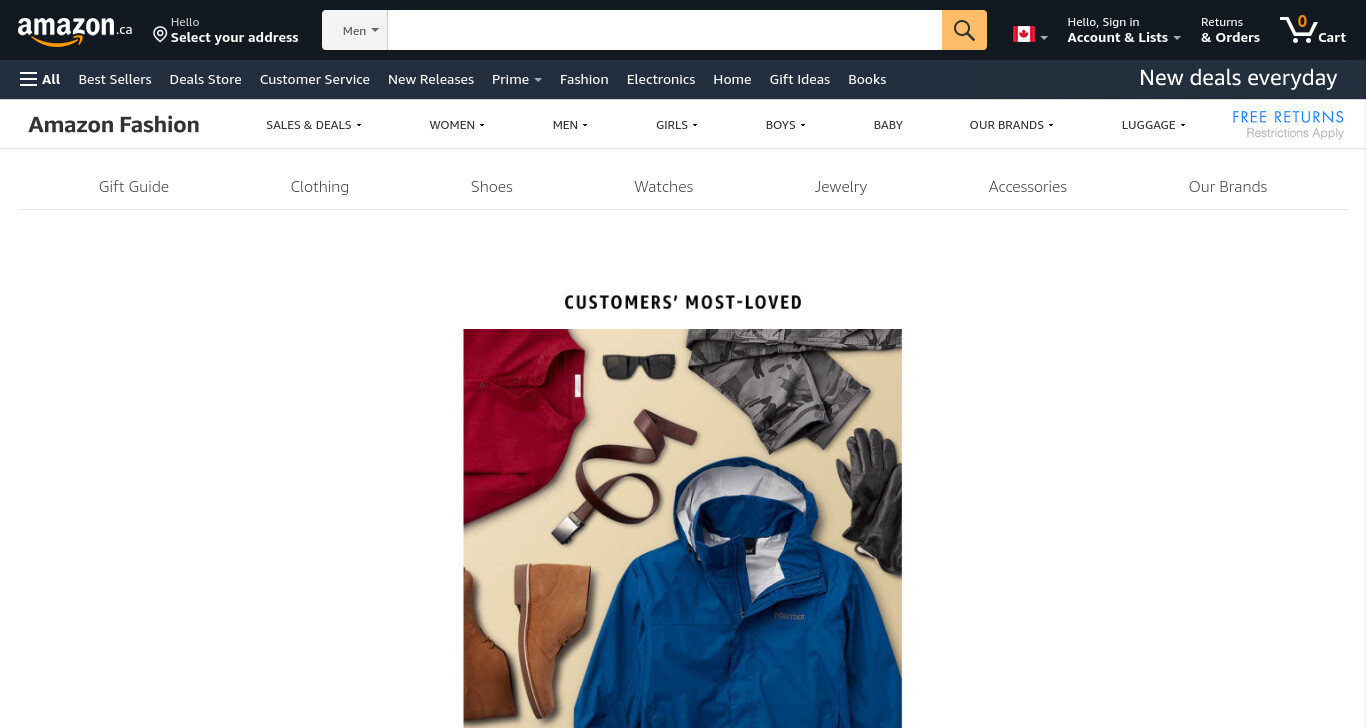This screenshot has height=728, width=1366.
Task: Expand the WOMEN fashion menu
Action: [457, 125]
